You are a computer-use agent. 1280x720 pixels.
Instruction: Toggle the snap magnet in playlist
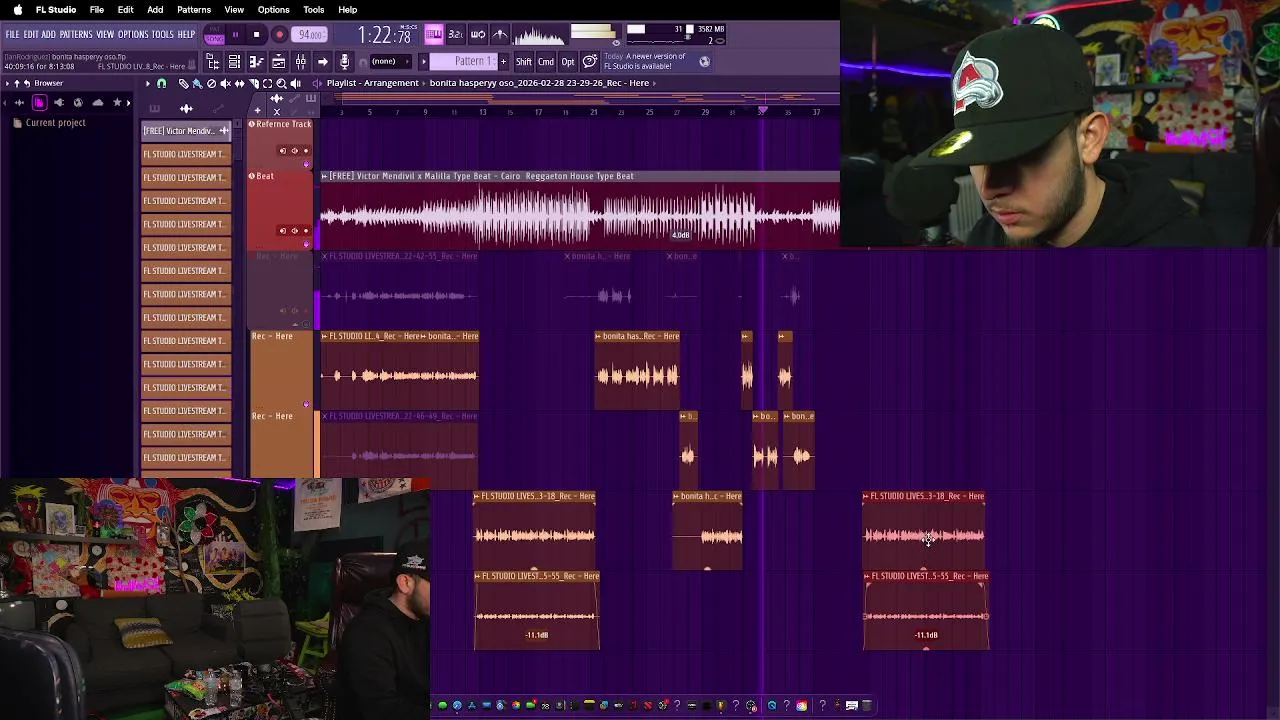tap(162, 83)
